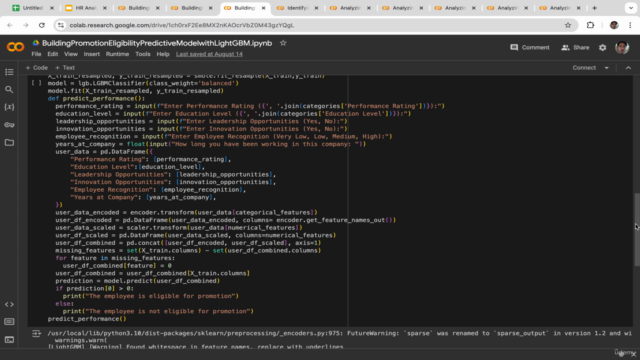Open the terminal icon in sidebar
Viewport: 640px width, 360px height.
click(9, 340)
